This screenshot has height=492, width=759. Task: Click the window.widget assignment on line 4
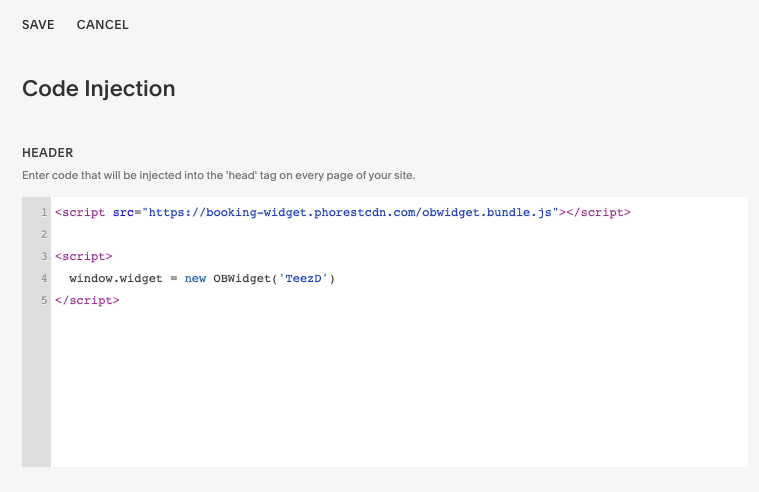tap(202, 278)
